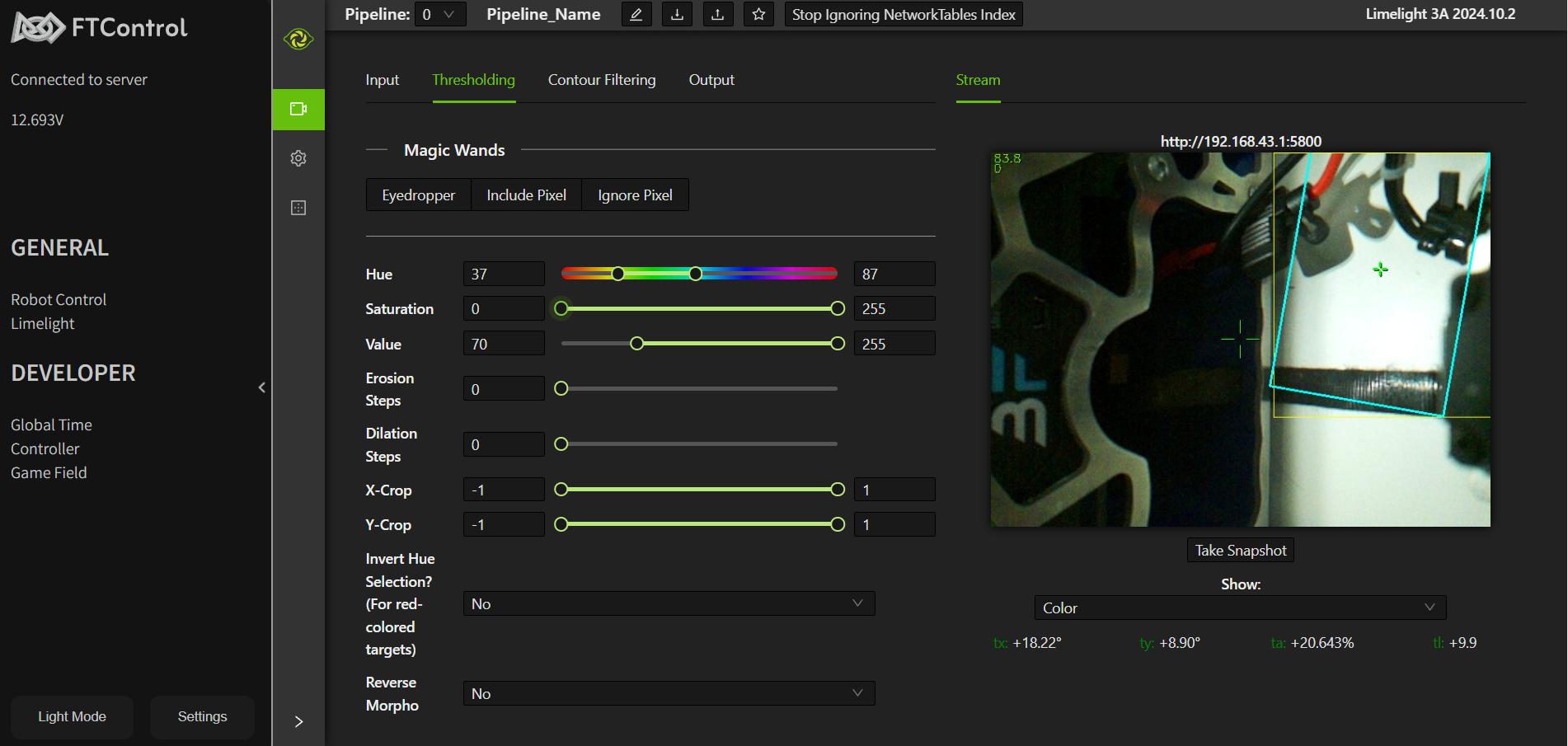Toggle Light Mode theme
Viewport: 1568px width, 746px height.
72,716
